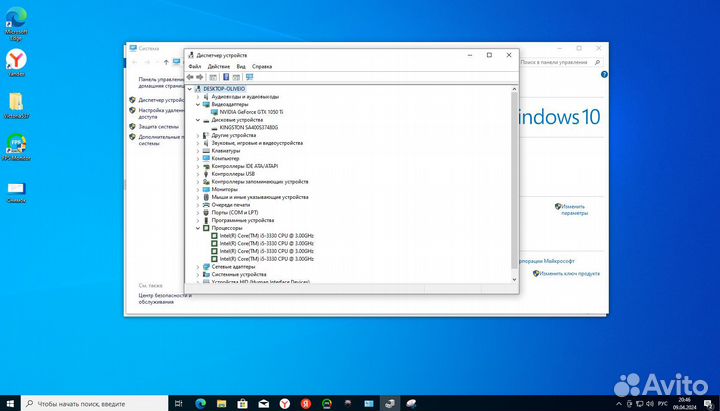Click the Контроллеры USB plug icon

206,174
